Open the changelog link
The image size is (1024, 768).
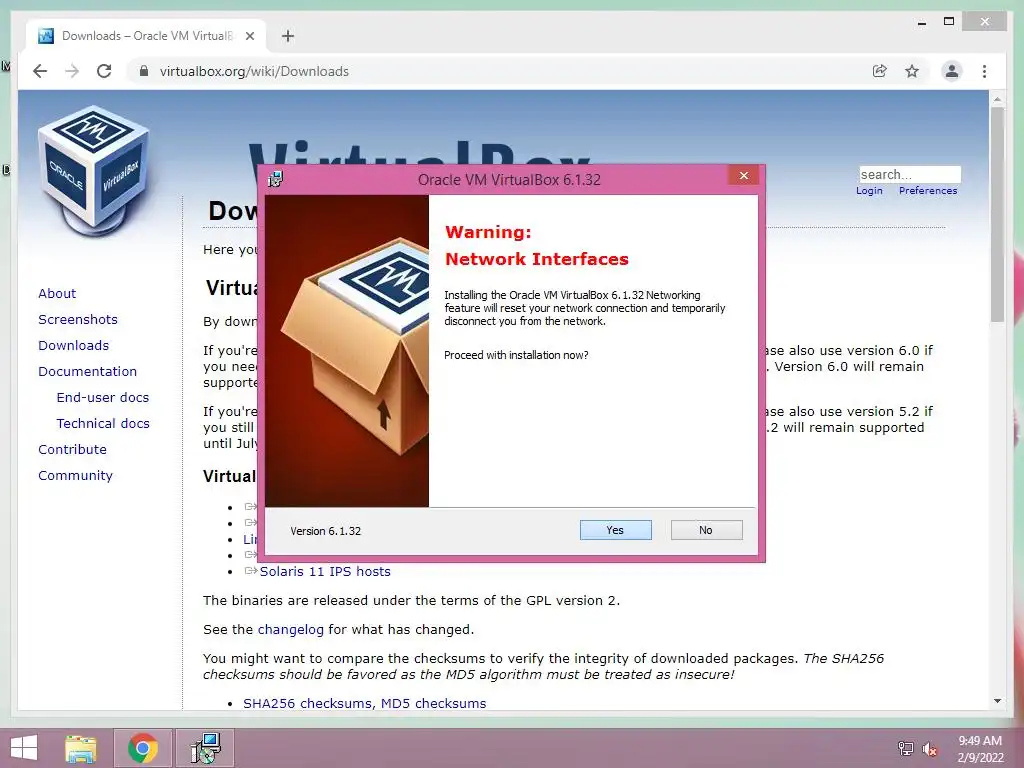pyautogui.click(x=291, y=630)
